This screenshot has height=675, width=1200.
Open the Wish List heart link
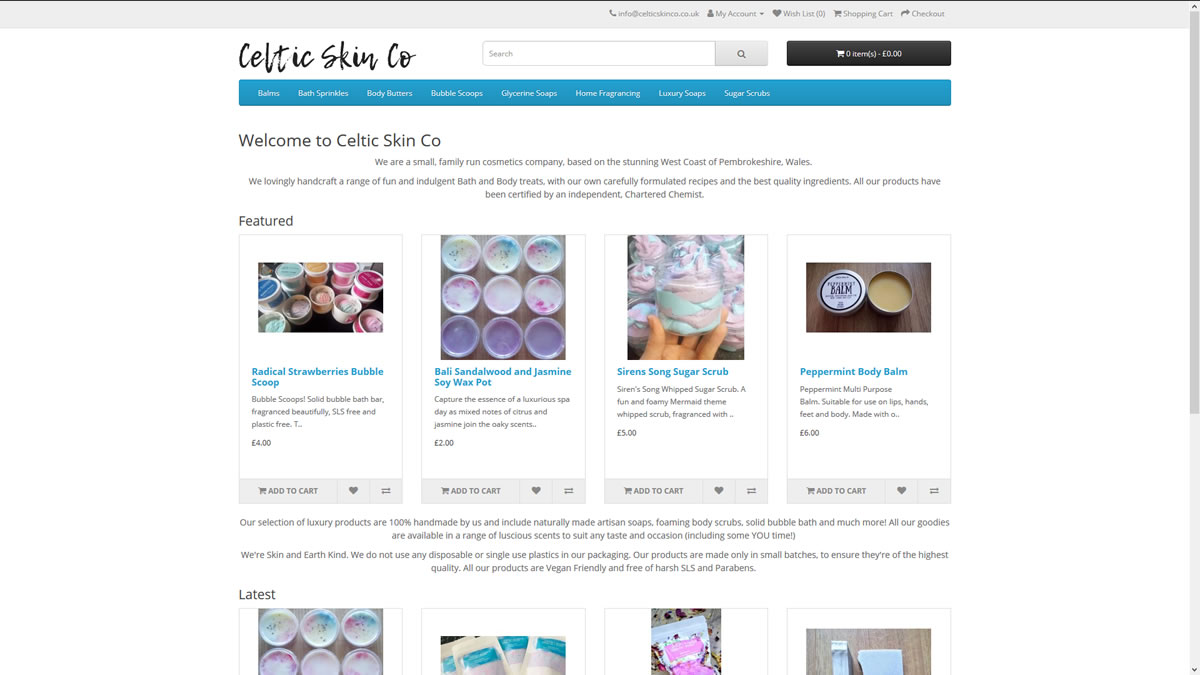(x=799, y=14)
